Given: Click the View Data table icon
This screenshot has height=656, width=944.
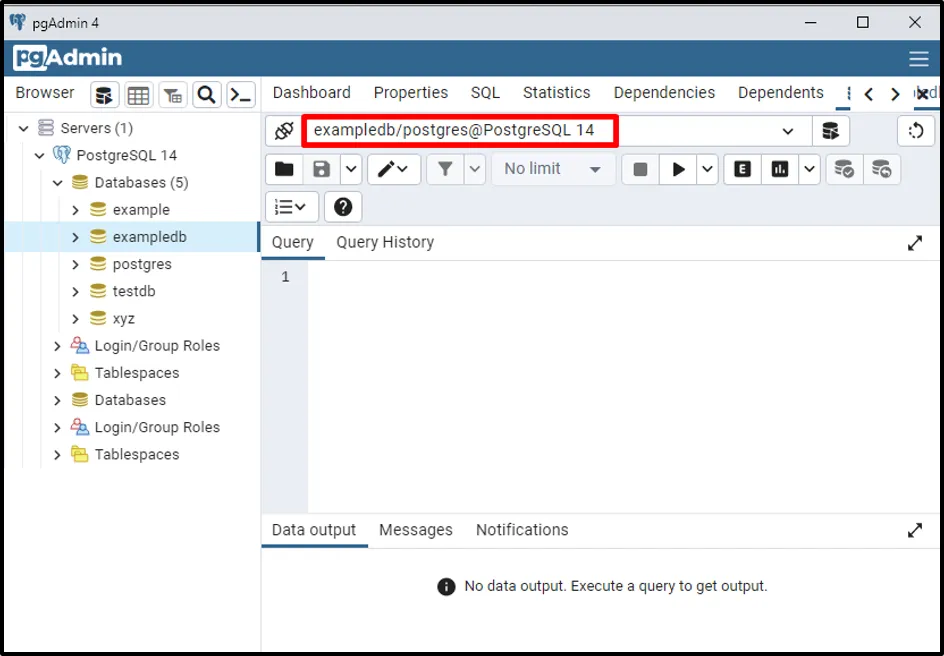Looking at the screenshot, I should click(139, 95).
